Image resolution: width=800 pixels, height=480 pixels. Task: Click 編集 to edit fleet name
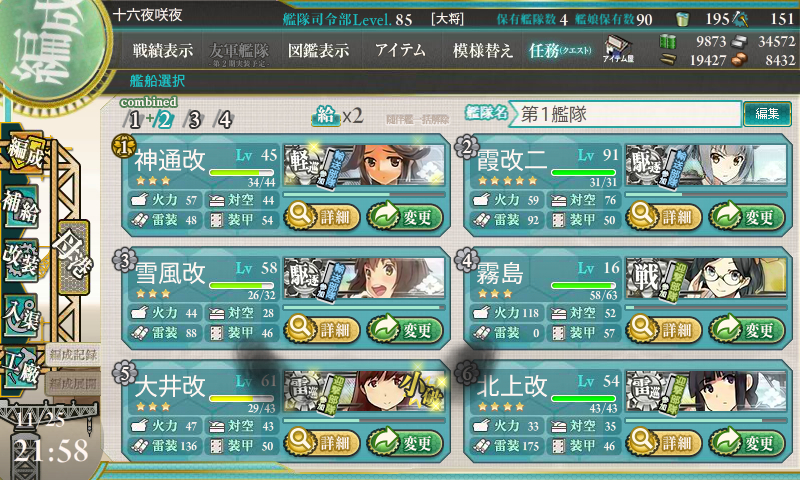pos(767,114)
